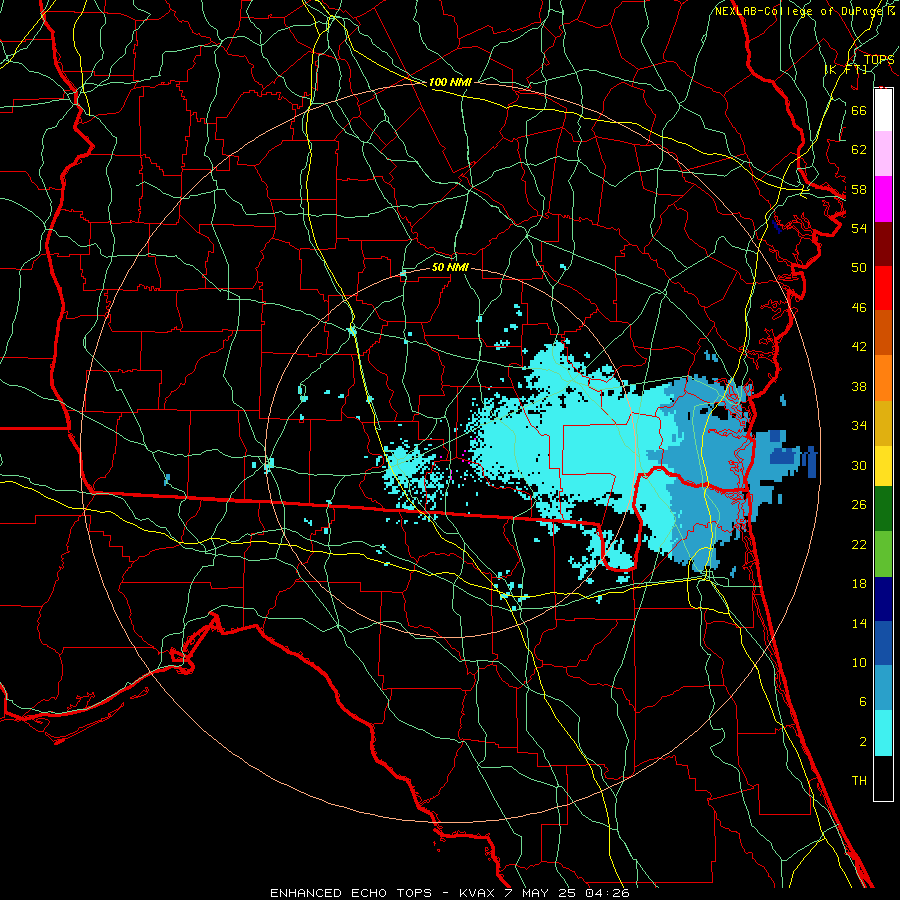Pick the cyan 6 kft legend swatch
This screenshot has width=900, height=900.
click(883, 733)
